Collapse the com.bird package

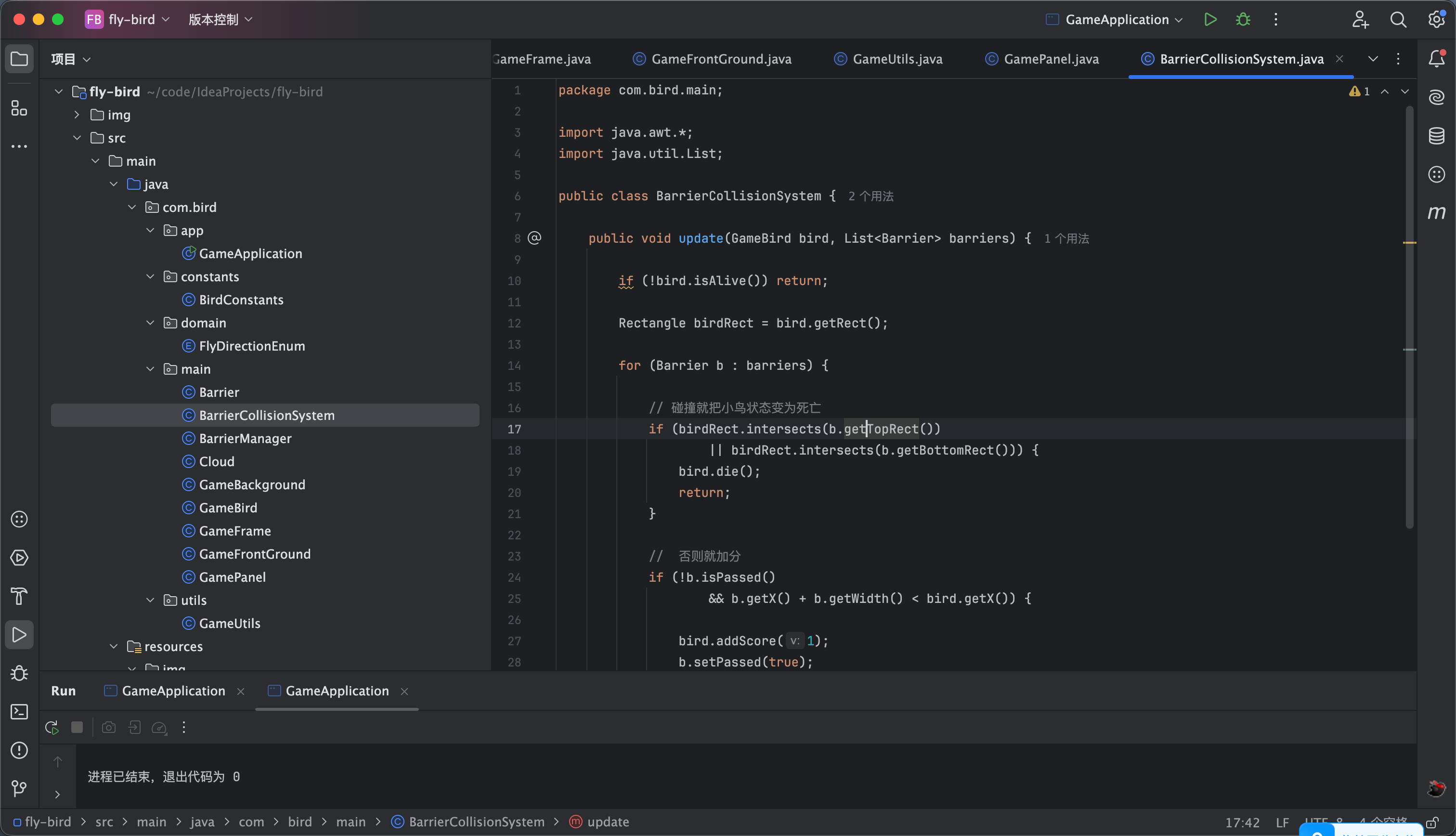(x=132, y=207)
